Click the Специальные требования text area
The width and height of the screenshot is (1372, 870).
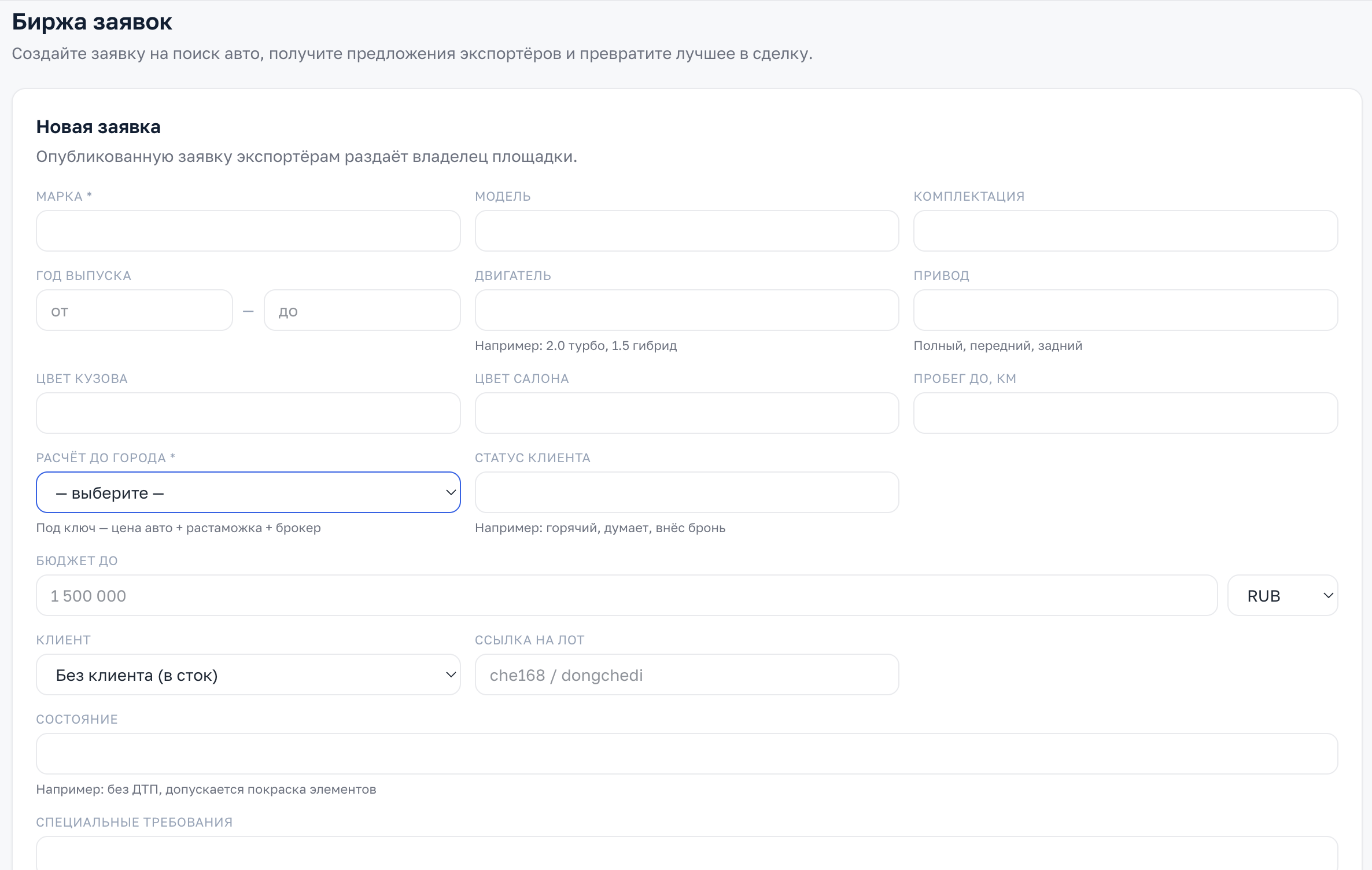[687, 854]
